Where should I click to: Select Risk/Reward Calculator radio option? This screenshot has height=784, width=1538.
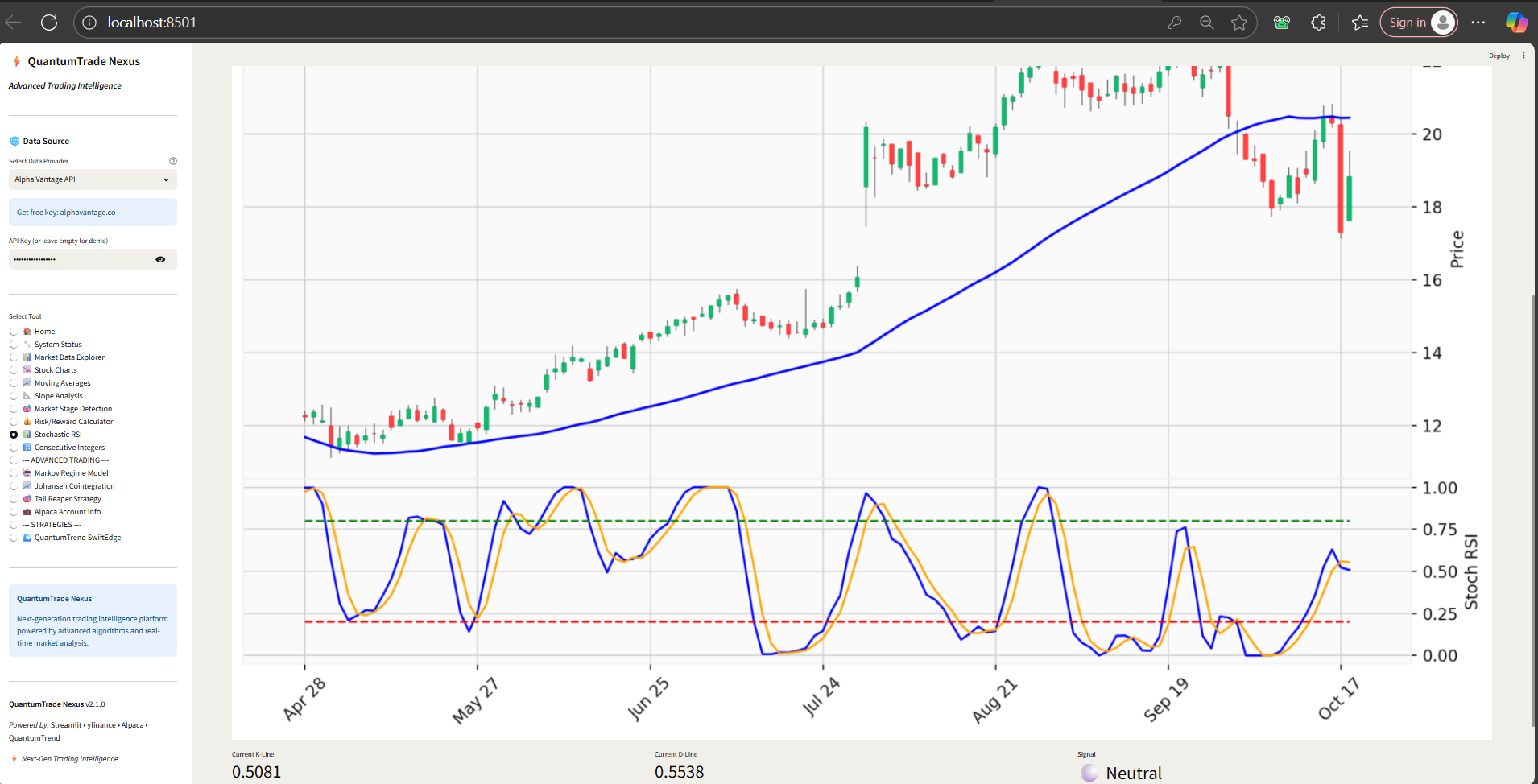coord(14,422)
